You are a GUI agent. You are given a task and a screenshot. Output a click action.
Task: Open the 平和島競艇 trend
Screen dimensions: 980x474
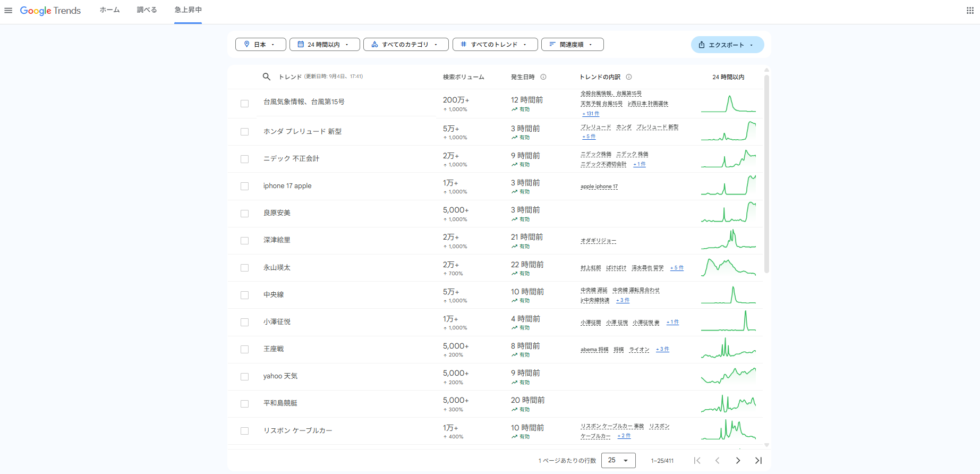click(x=280, y=403)
